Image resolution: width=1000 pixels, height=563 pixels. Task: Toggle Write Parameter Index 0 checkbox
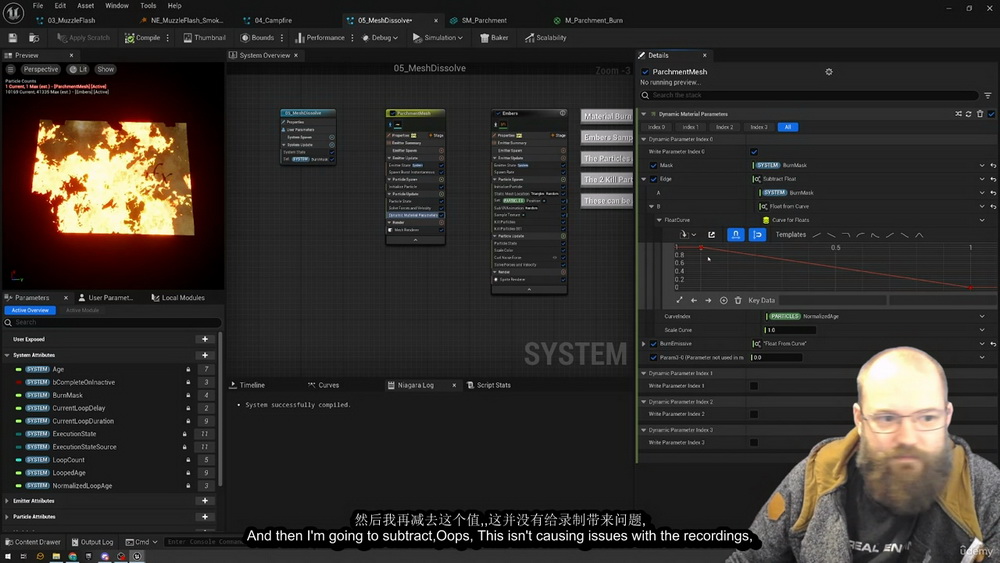coord(754,152)
